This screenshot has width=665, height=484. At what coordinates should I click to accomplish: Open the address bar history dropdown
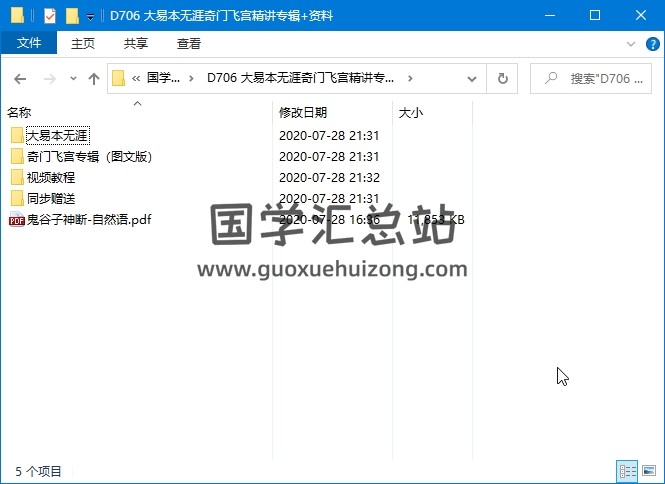click(472, 78)
